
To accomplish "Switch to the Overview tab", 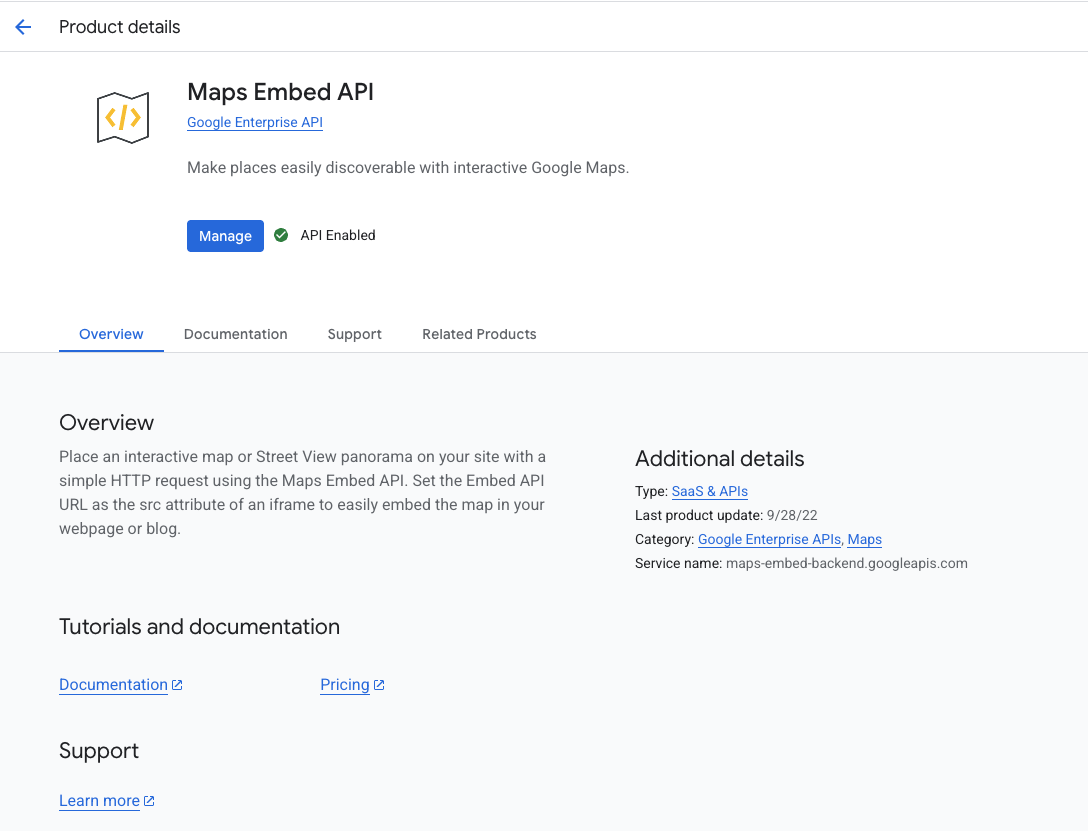I will tap(111, 334).
